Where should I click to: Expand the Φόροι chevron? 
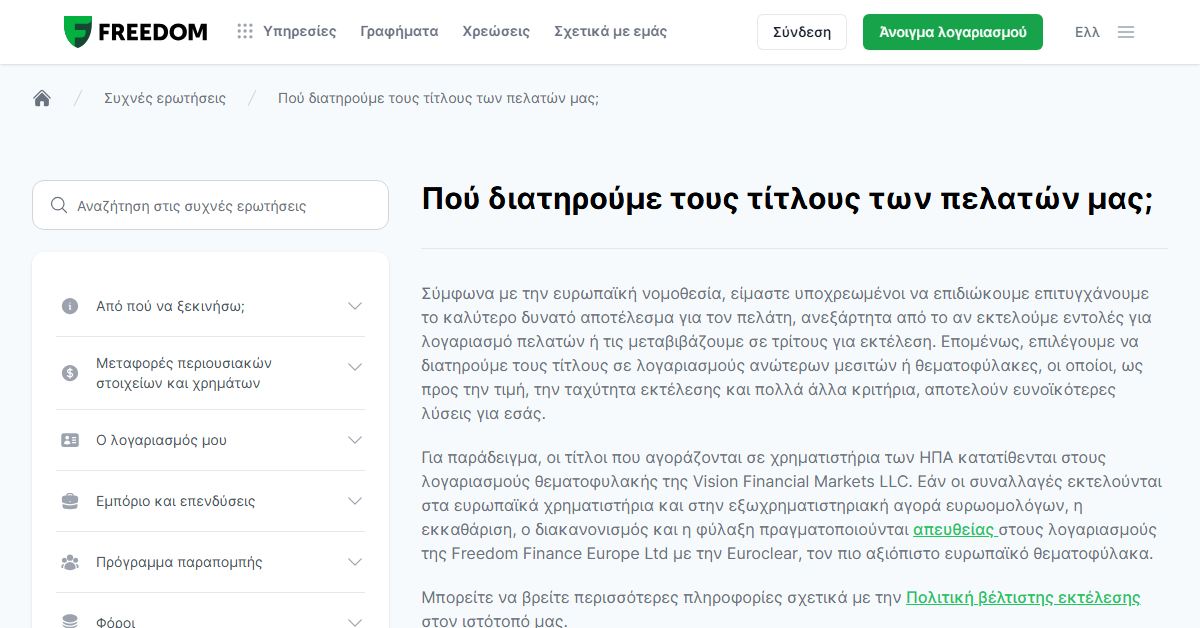355,622
